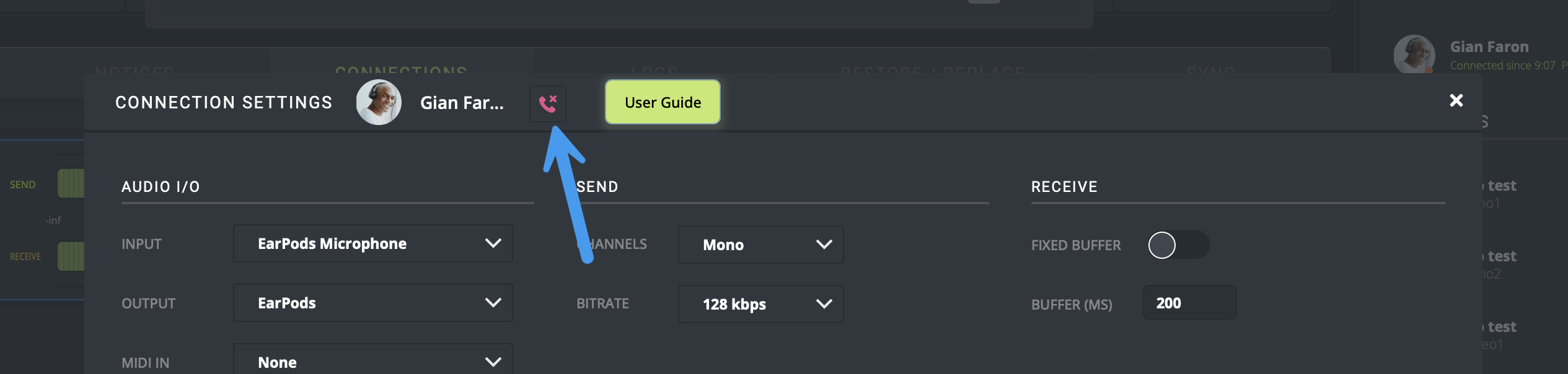Click Gian's avatar in the settings header
This screenshot has width=1568, height=374.
379,102
